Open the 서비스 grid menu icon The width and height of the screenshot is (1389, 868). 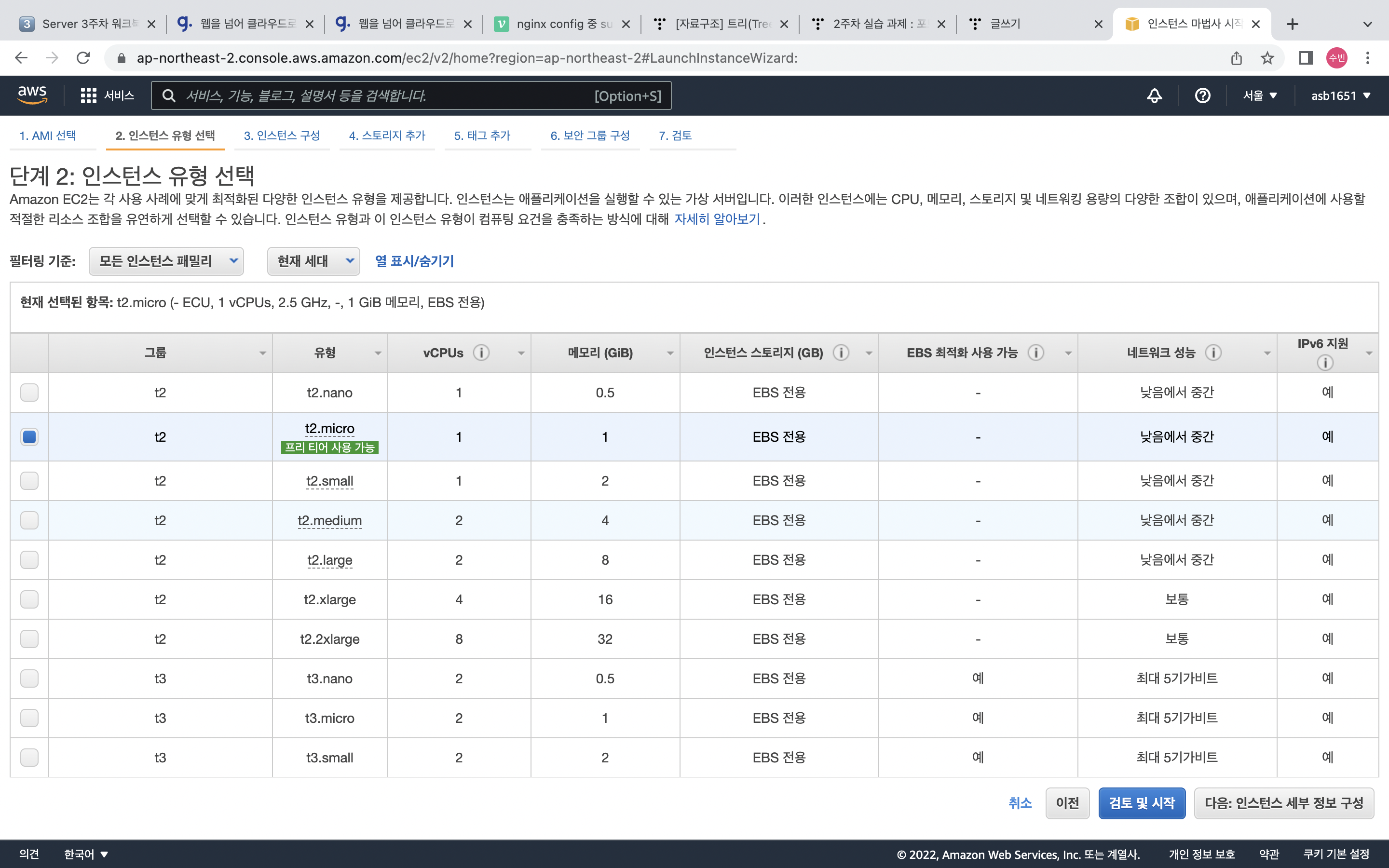click(x=88, y=95)
